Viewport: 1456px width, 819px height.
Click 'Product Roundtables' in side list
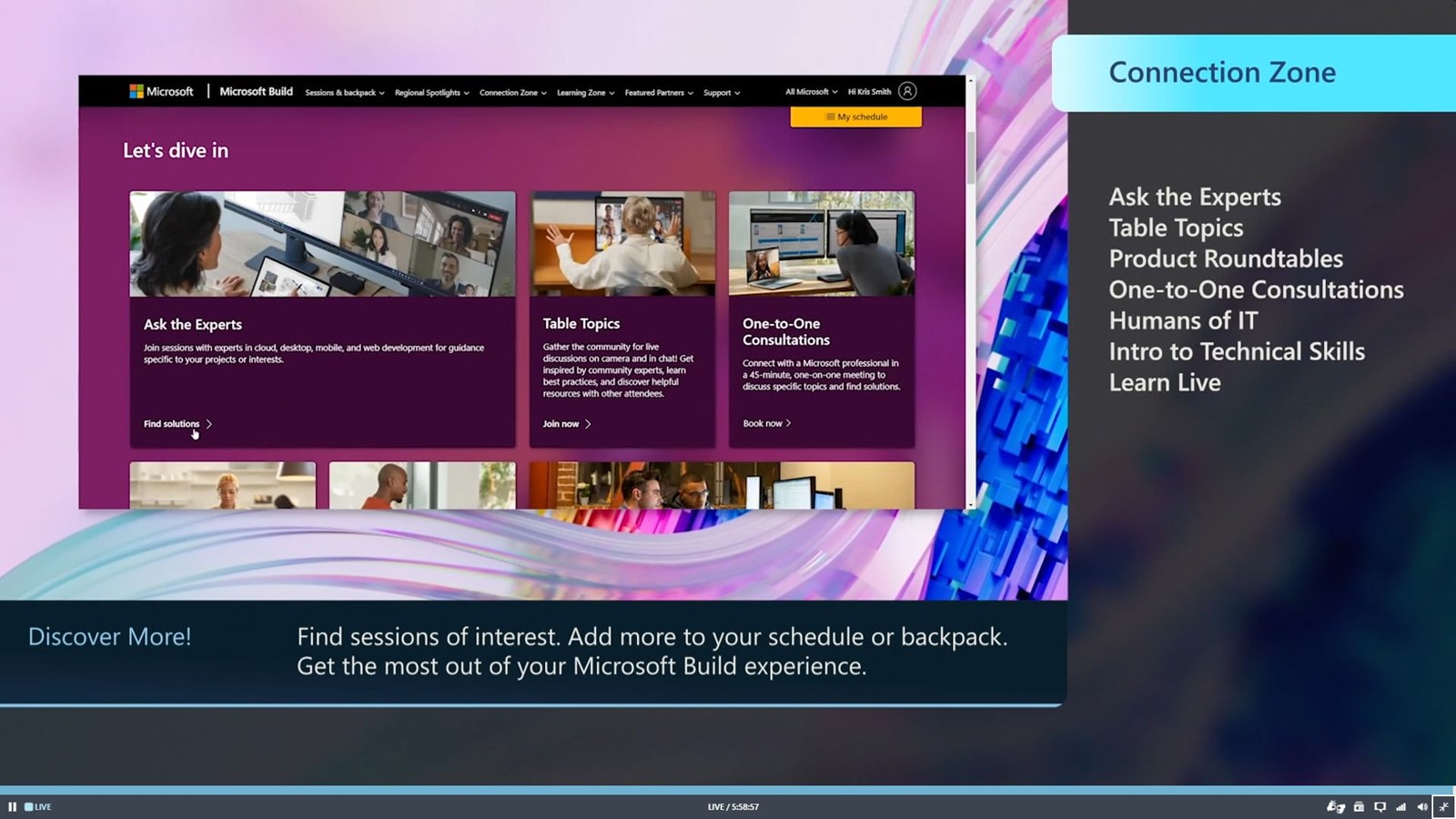tap(1226, 259)
